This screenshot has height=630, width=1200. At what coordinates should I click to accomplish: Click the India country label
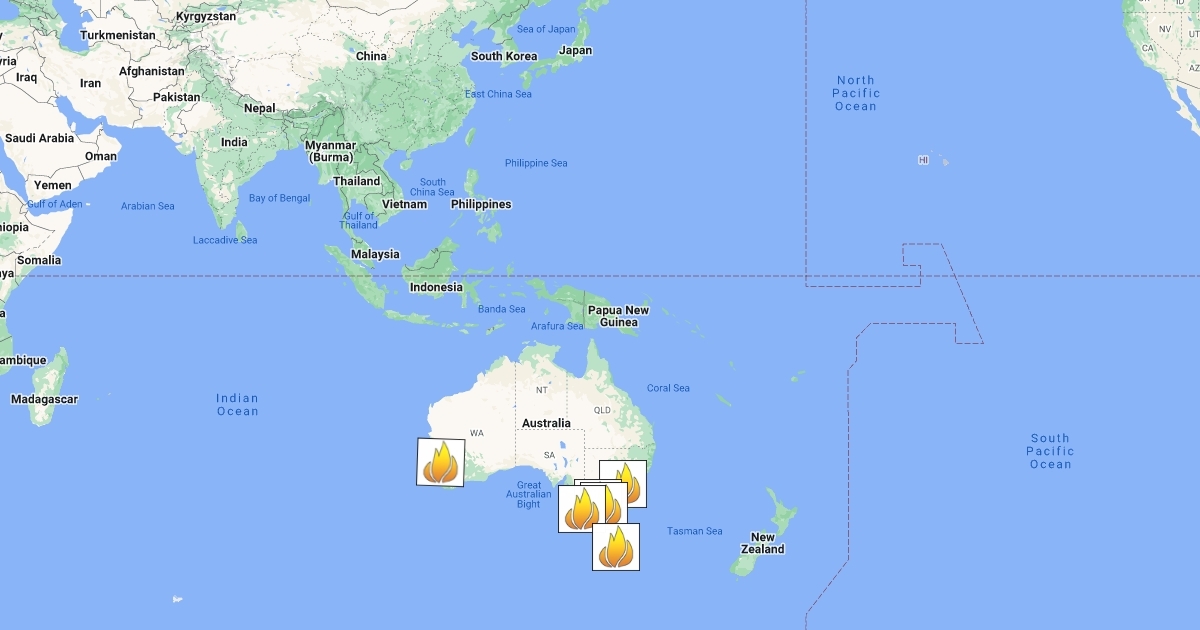coord(234,142)
